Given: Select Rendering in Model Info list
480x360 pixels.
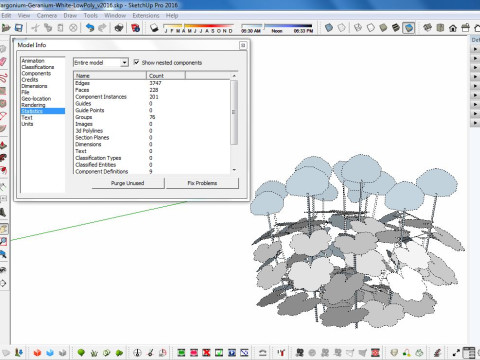Looking at the screenshot, I should [x=33, y=105].
